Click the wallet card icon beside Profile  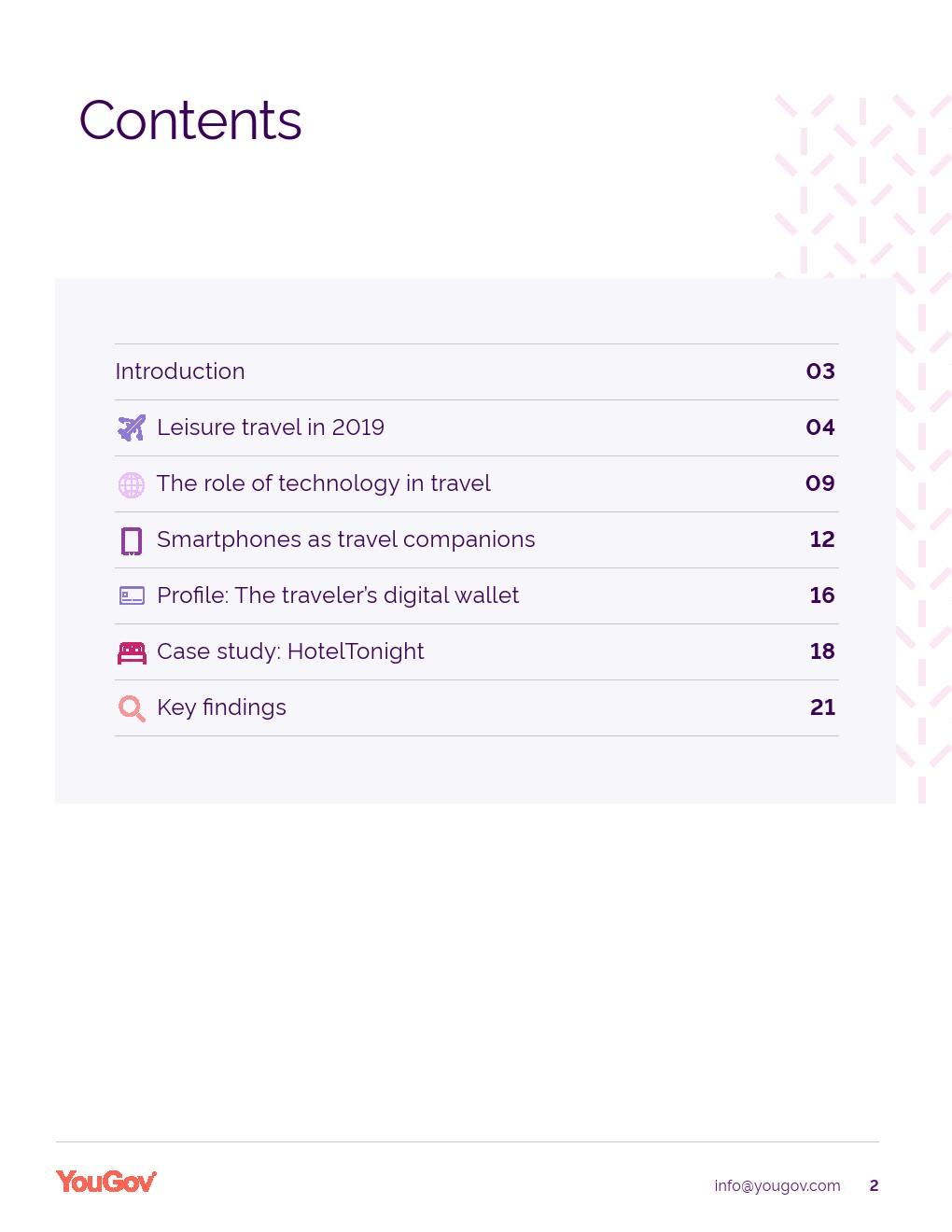132,595
